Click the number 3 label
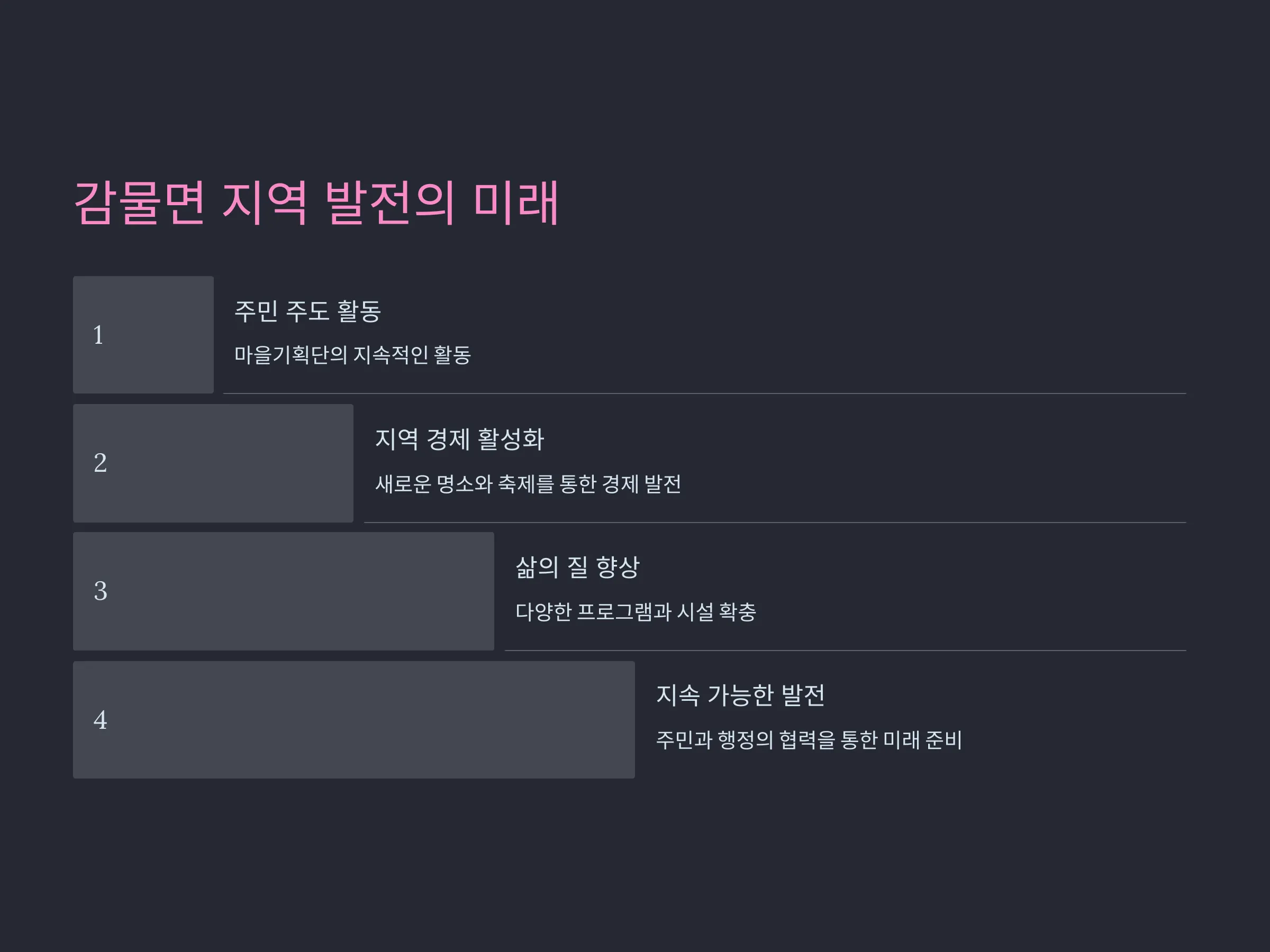 [100, 591]
